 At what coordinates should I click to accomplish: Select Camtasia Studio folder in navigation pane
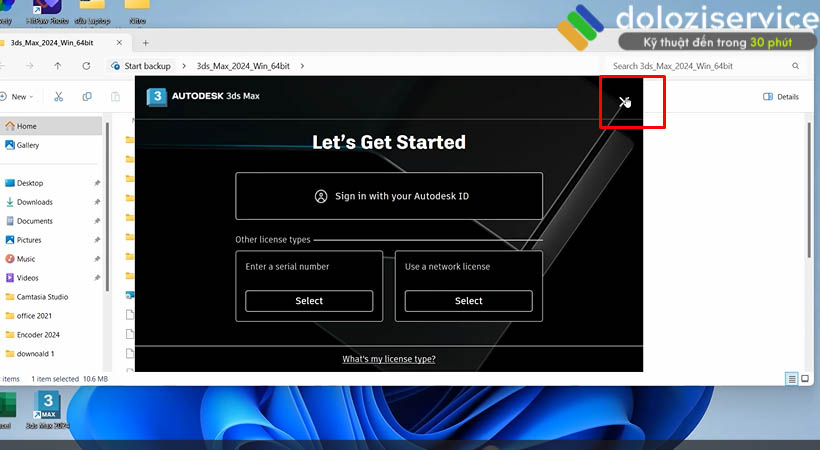[42, 297]
